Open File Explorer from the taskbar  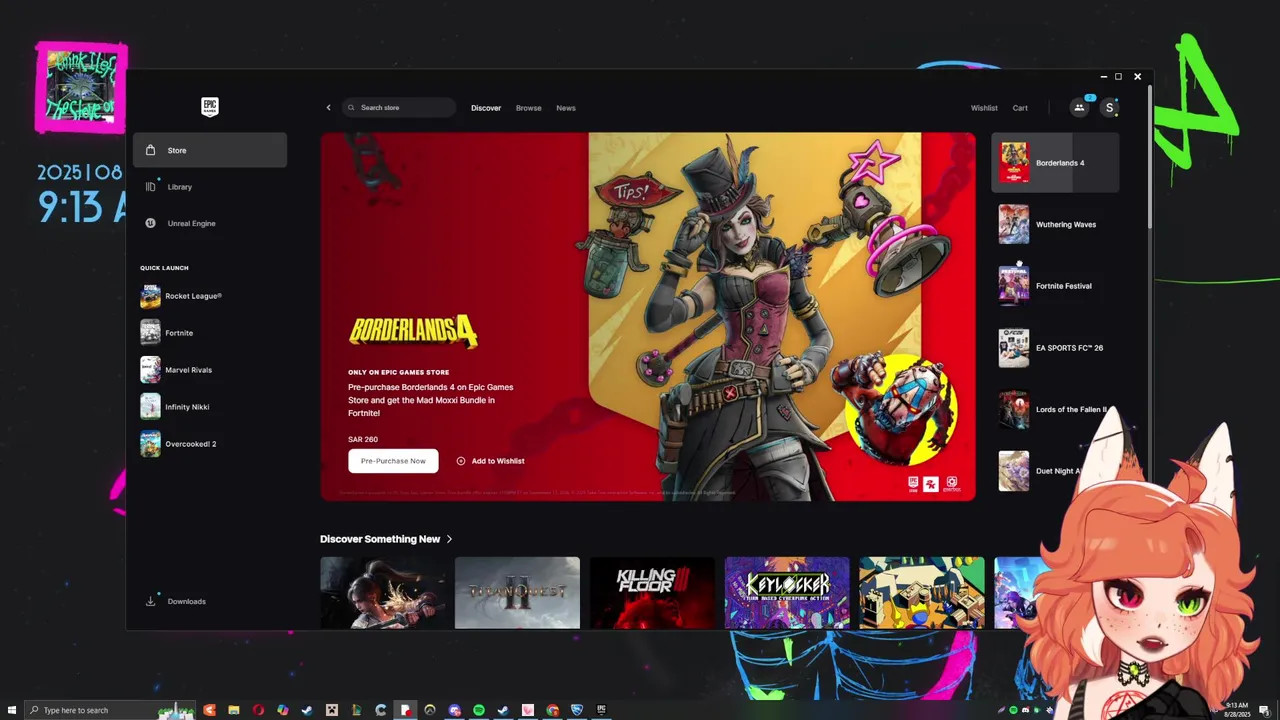[x=233, y=710]
